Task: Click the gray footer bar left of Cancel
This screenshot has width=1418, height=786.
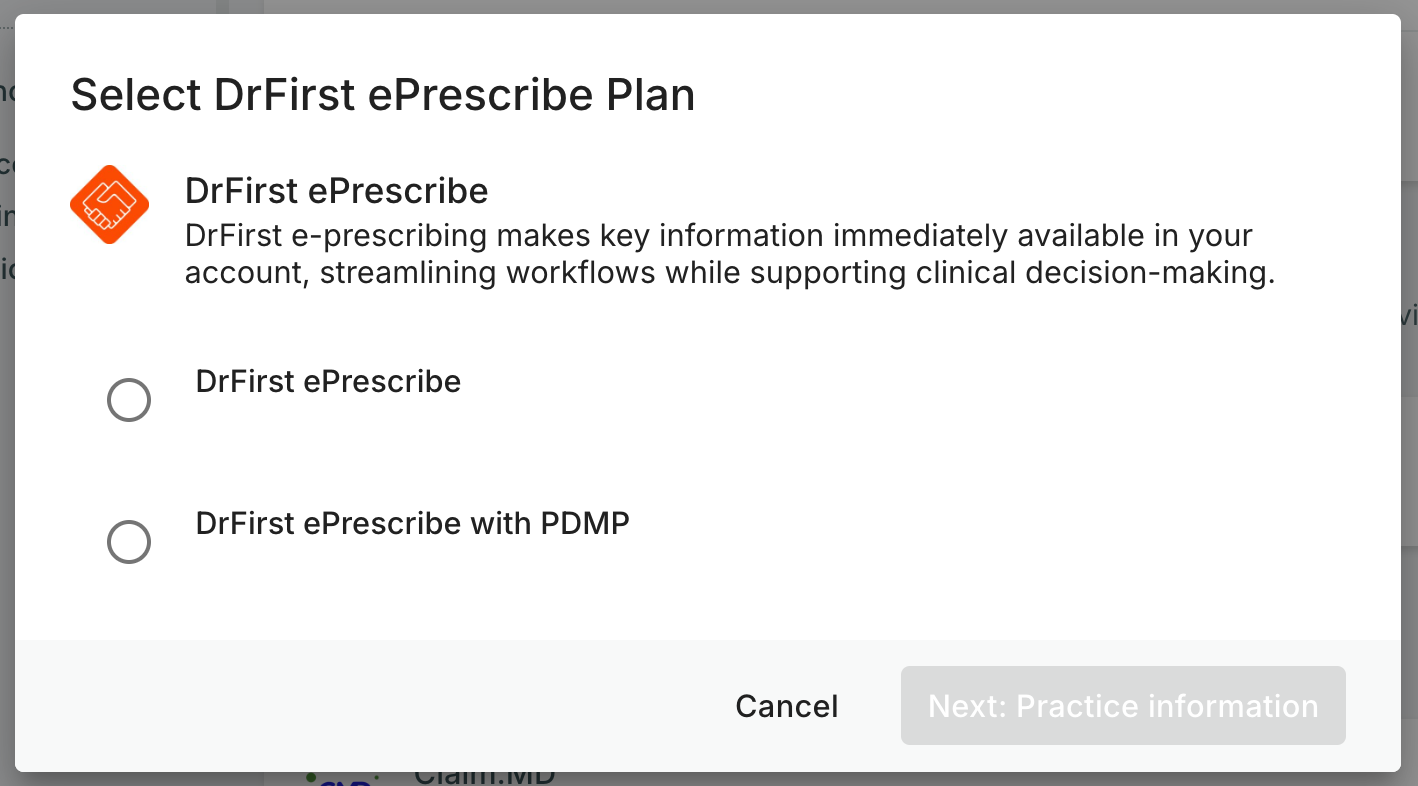Action: click(360, 706)
